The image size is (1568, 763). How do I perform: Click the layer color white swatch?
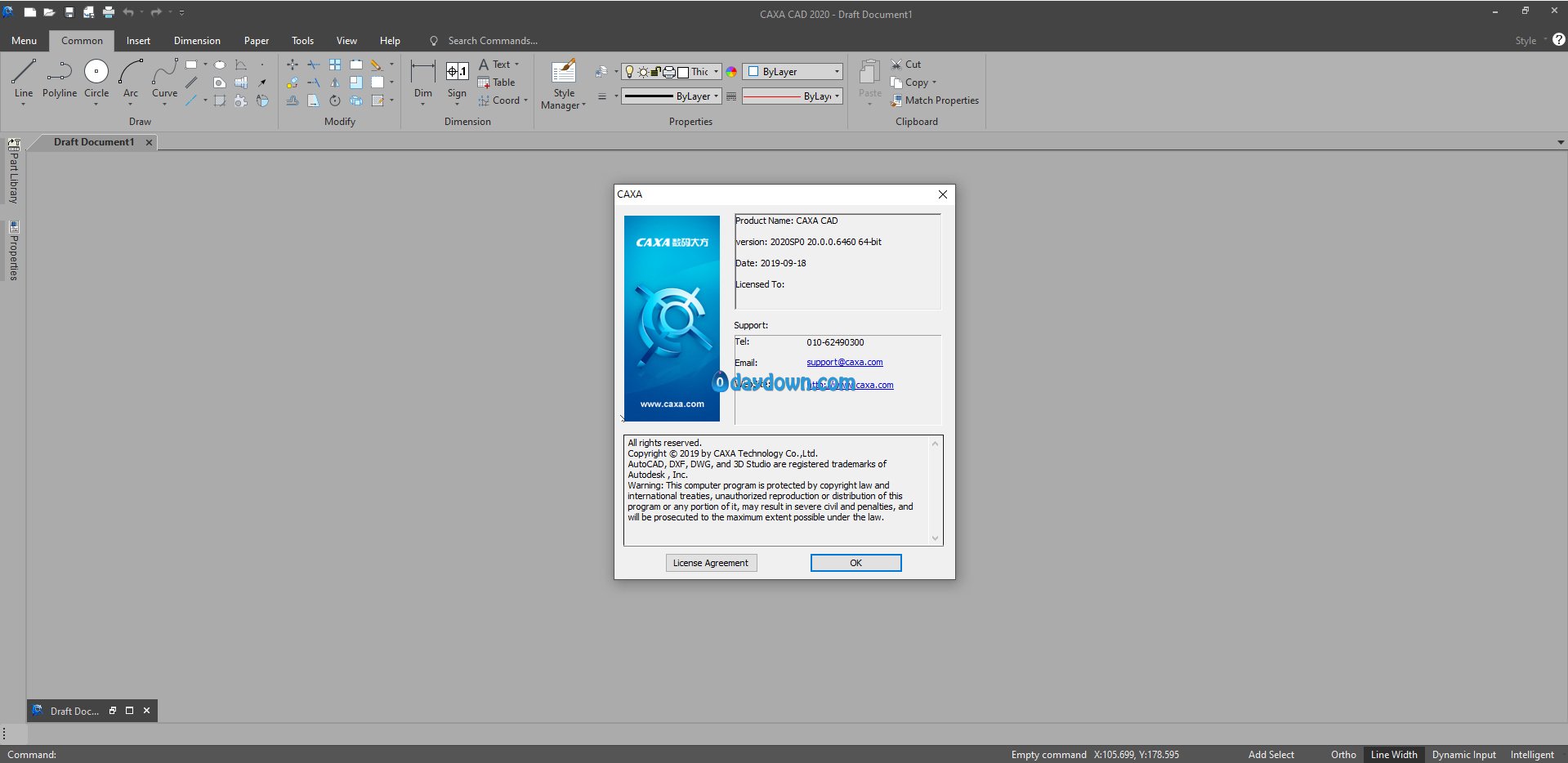click(x=683, y=72)
